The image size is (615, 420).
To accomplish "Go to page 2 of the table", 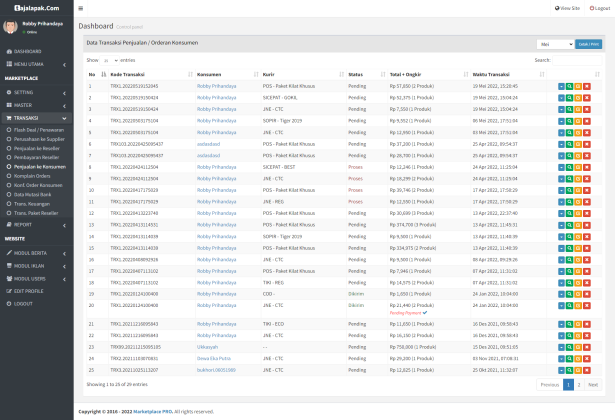I will (x=578, y=384).
